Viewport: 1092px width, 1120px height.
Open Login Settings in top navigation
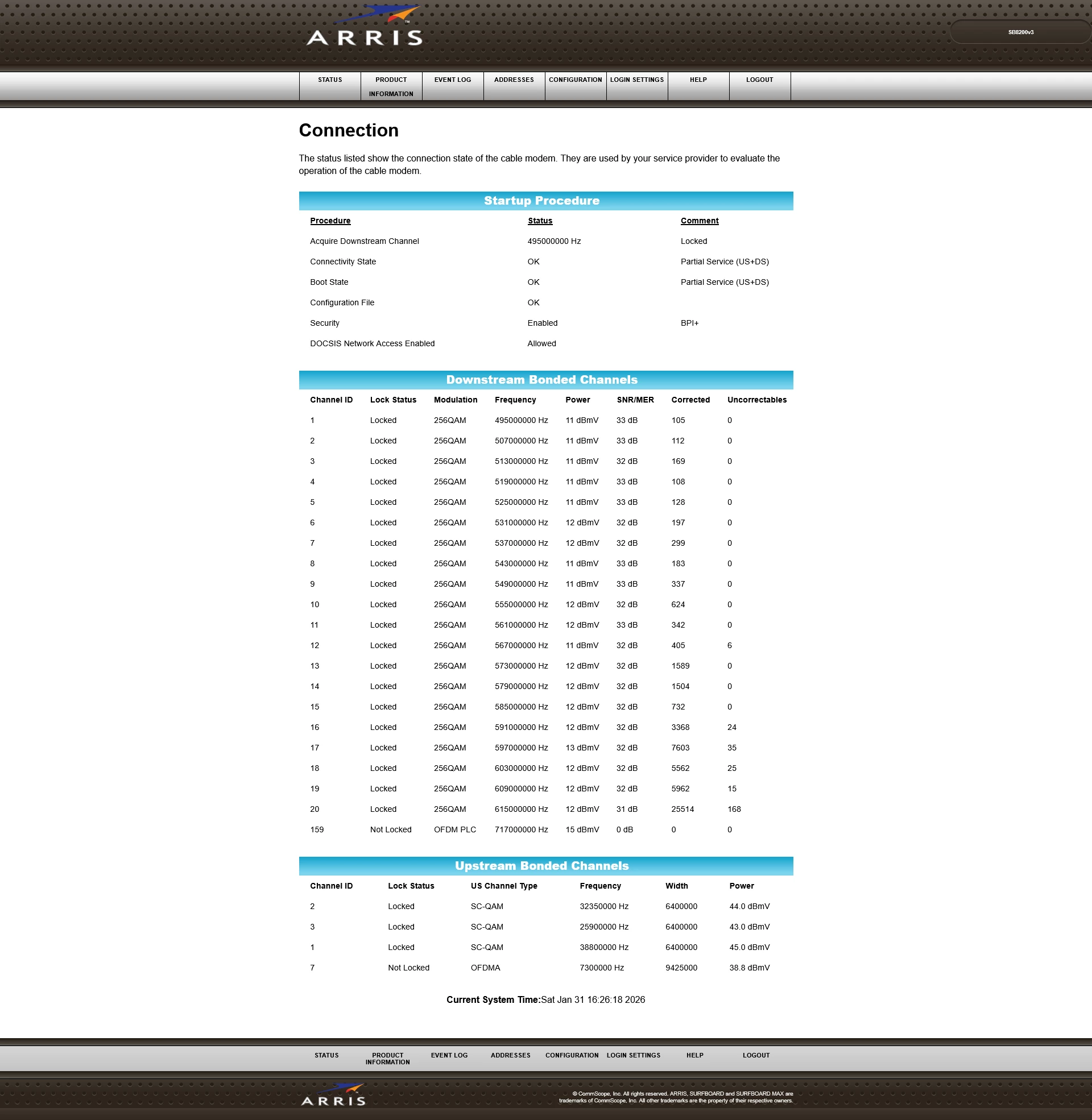click(x=636, y=80)
